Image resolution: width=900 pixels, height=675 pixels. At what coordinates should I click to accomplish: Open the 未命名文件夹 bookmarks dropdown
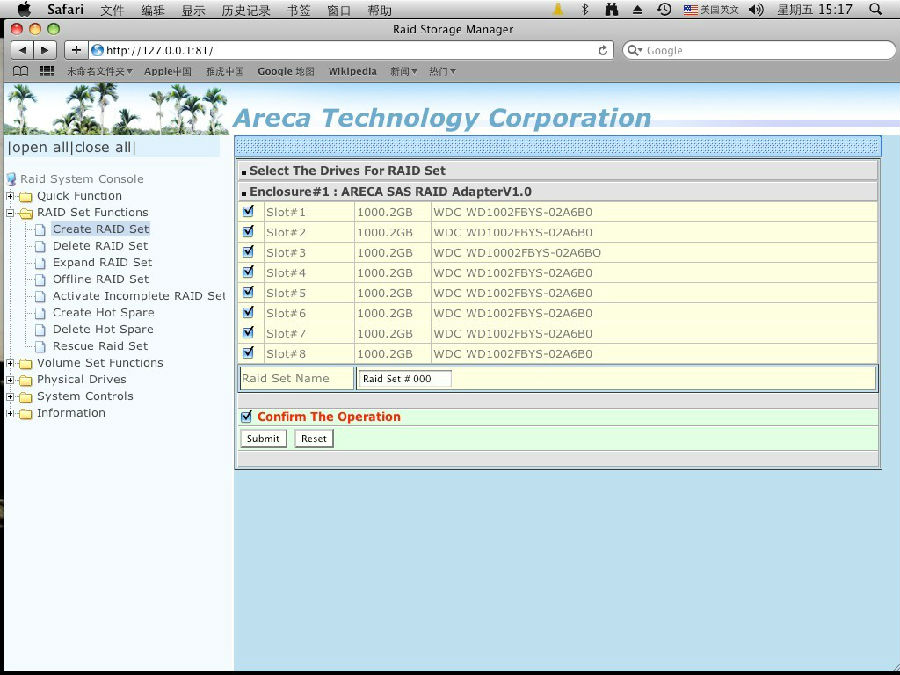click(x=100, y=71)
